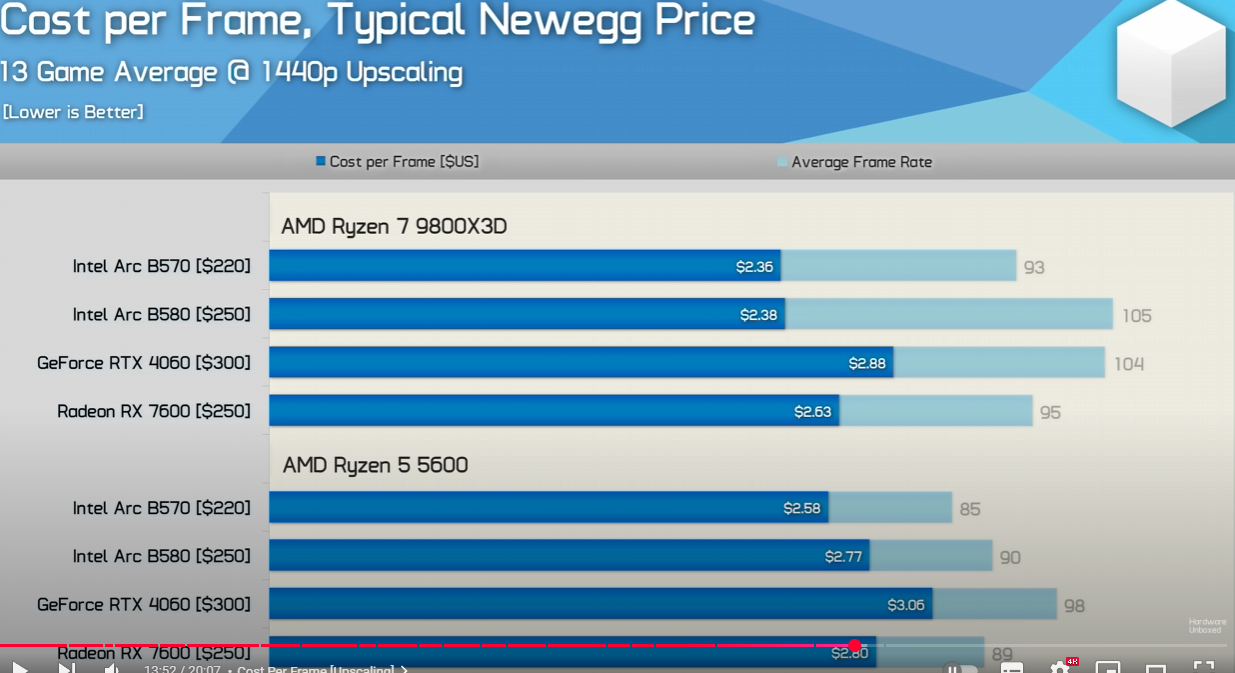The width and height of the screenshot is (1235, 673).
Task: Click the $2.36 value on the B570 bar
Action: point(754,267)
